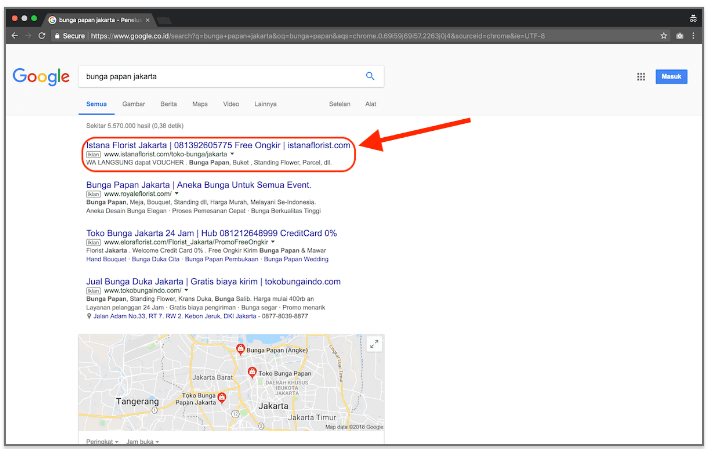709x449 pixels.
Task: Open the Lainnya menu
Action: (x=266, y=104)
